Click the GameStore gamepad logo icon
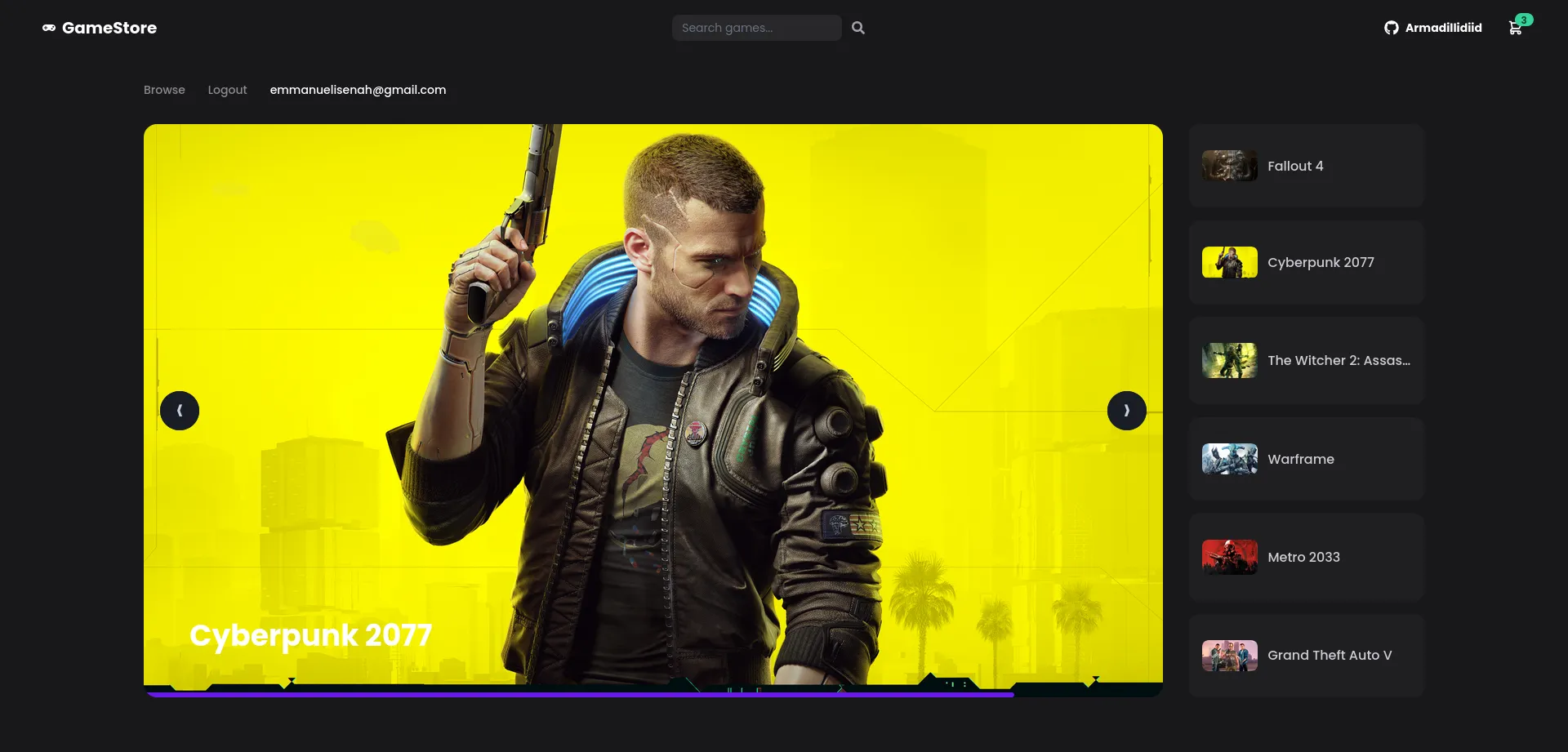Screen dimensions: 1568x752 click(x=48, y=27)
